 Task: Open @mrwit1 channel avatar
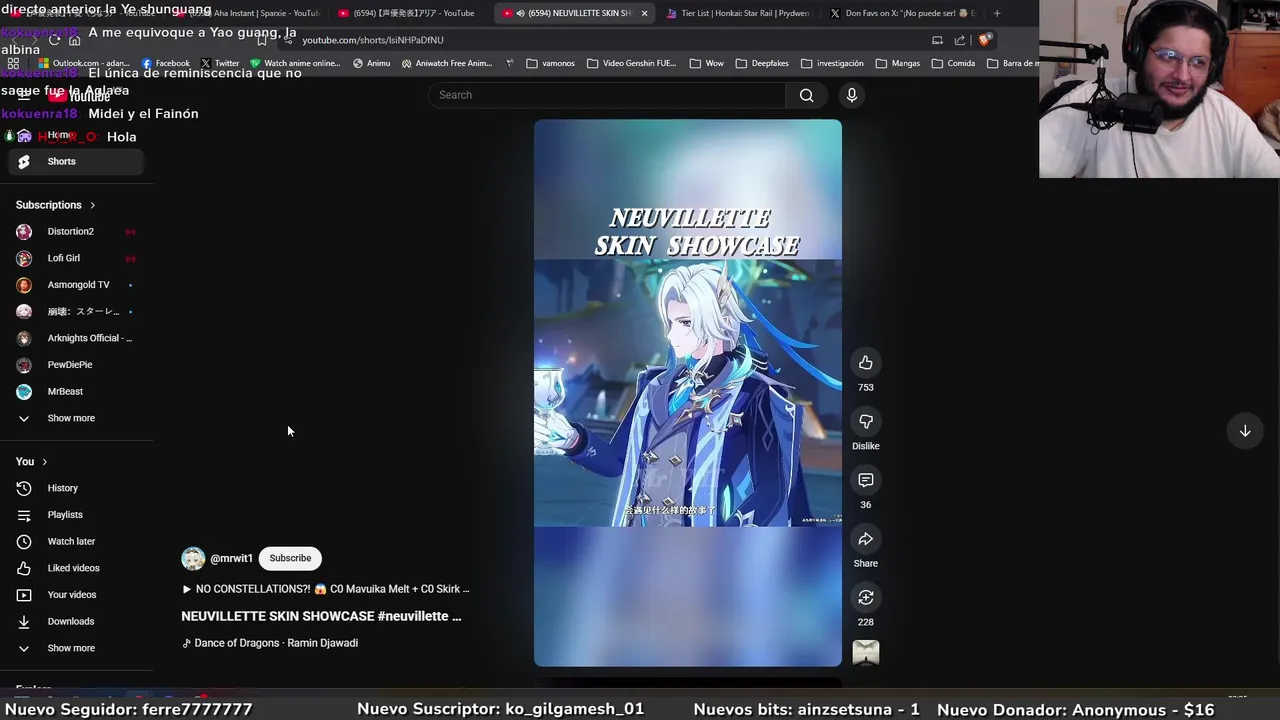pos(193,558)
